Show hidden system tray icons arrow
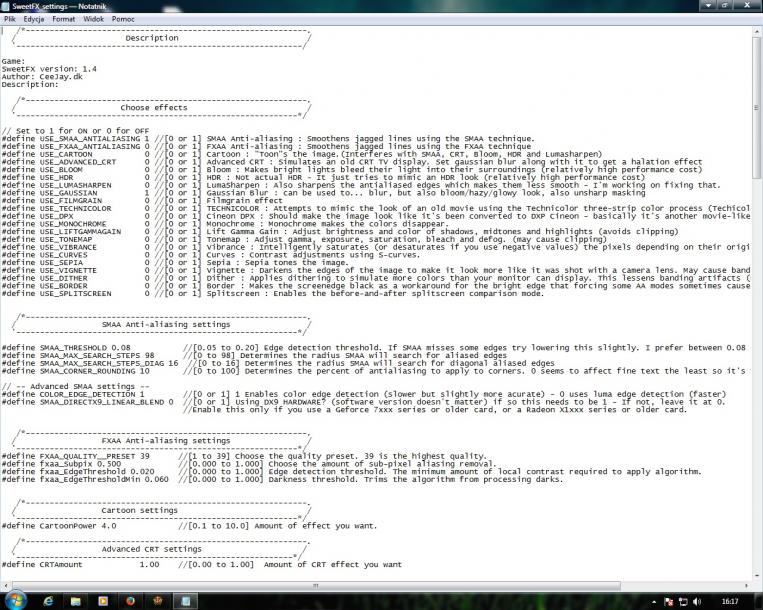This screenshot has width=763, height=610. [x=655, y=600]
